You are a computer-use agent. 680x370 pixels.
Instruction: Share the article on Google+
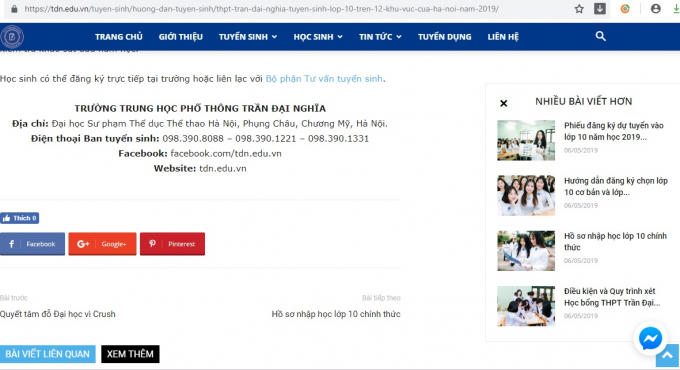(102, 244)
